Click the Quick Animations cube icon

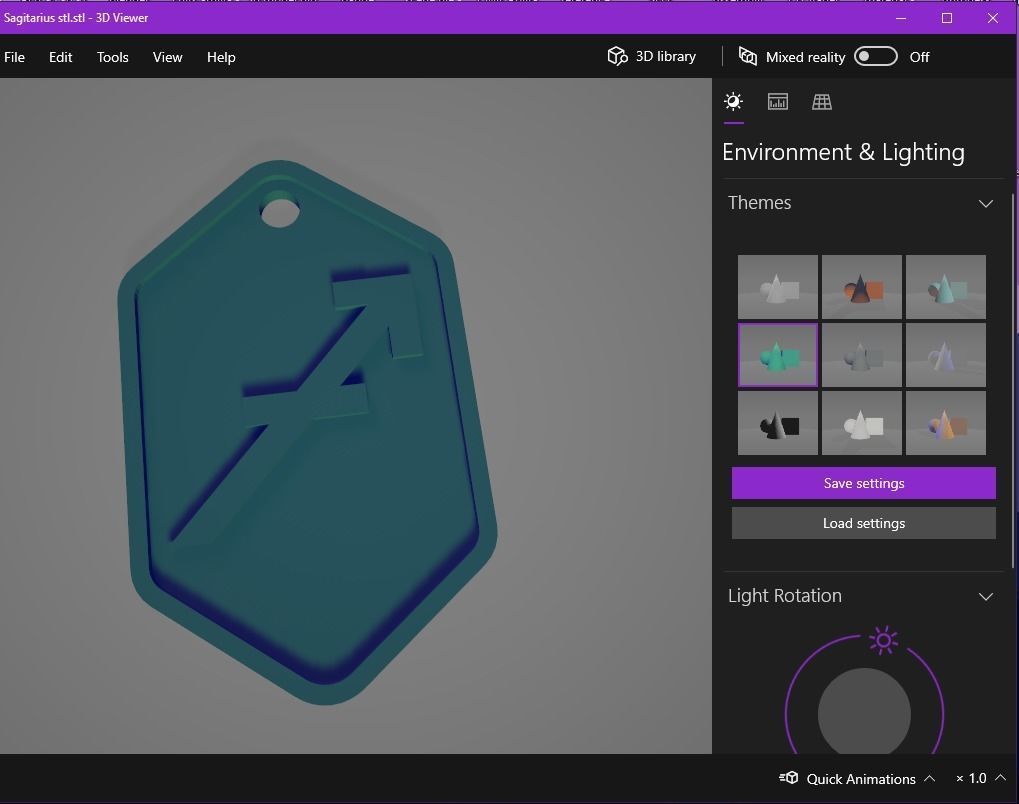click(x=788, y=778)
